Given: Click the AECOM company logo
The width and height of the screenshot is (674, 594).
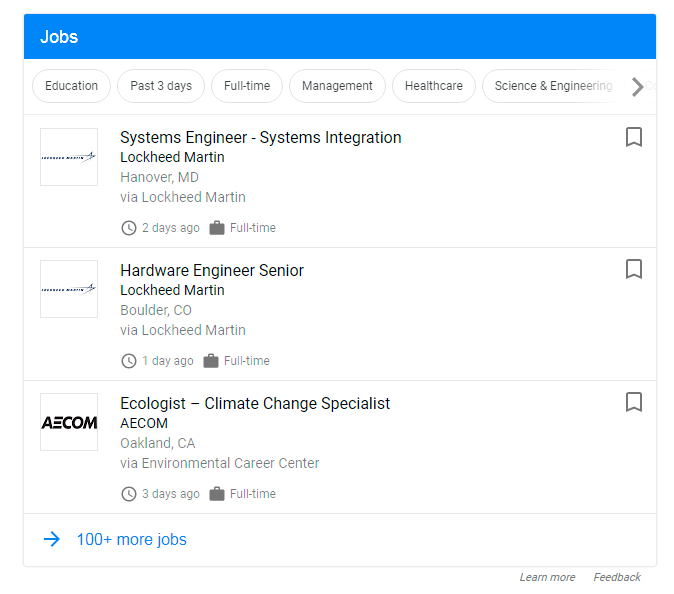Looking at the screenshot, I should [x=69, y=422].
